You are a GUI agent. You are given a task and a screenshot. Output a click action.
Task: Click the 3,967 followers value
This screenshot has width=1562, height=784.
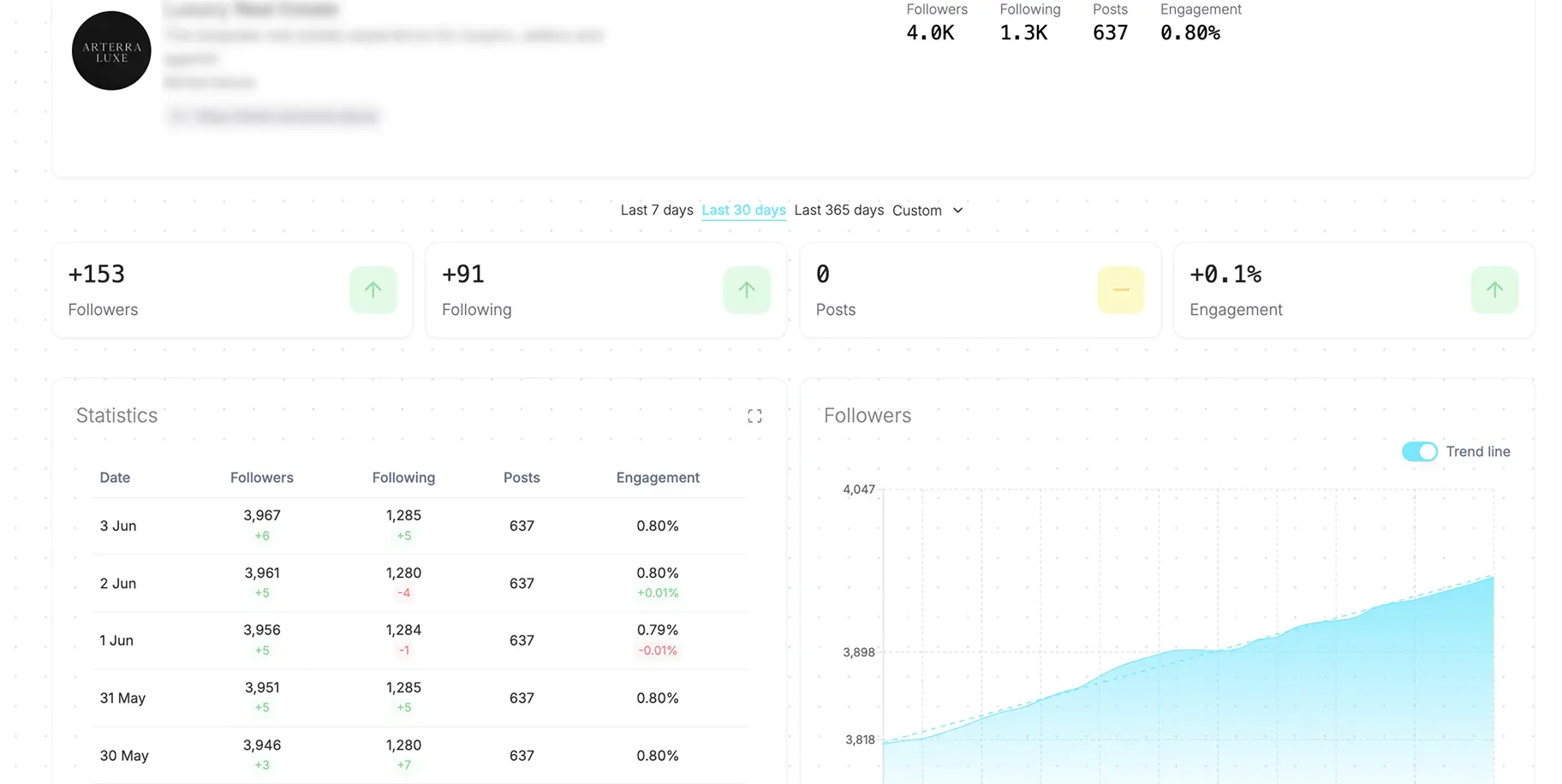262,515
